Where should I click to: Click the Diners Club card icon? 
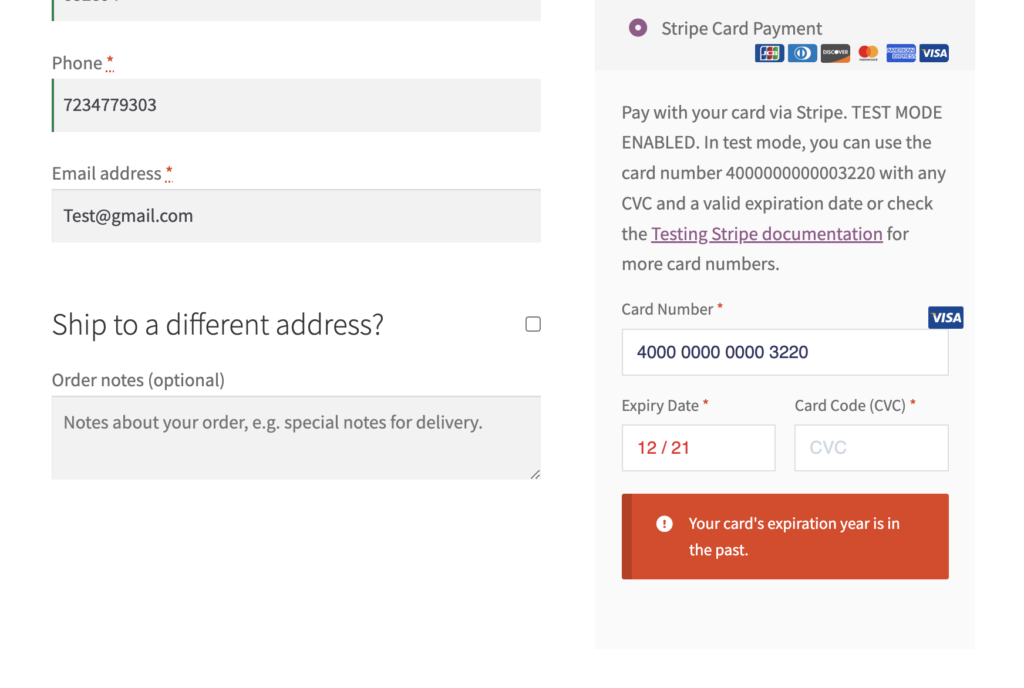pyautogui.click(x=802, y=53)
